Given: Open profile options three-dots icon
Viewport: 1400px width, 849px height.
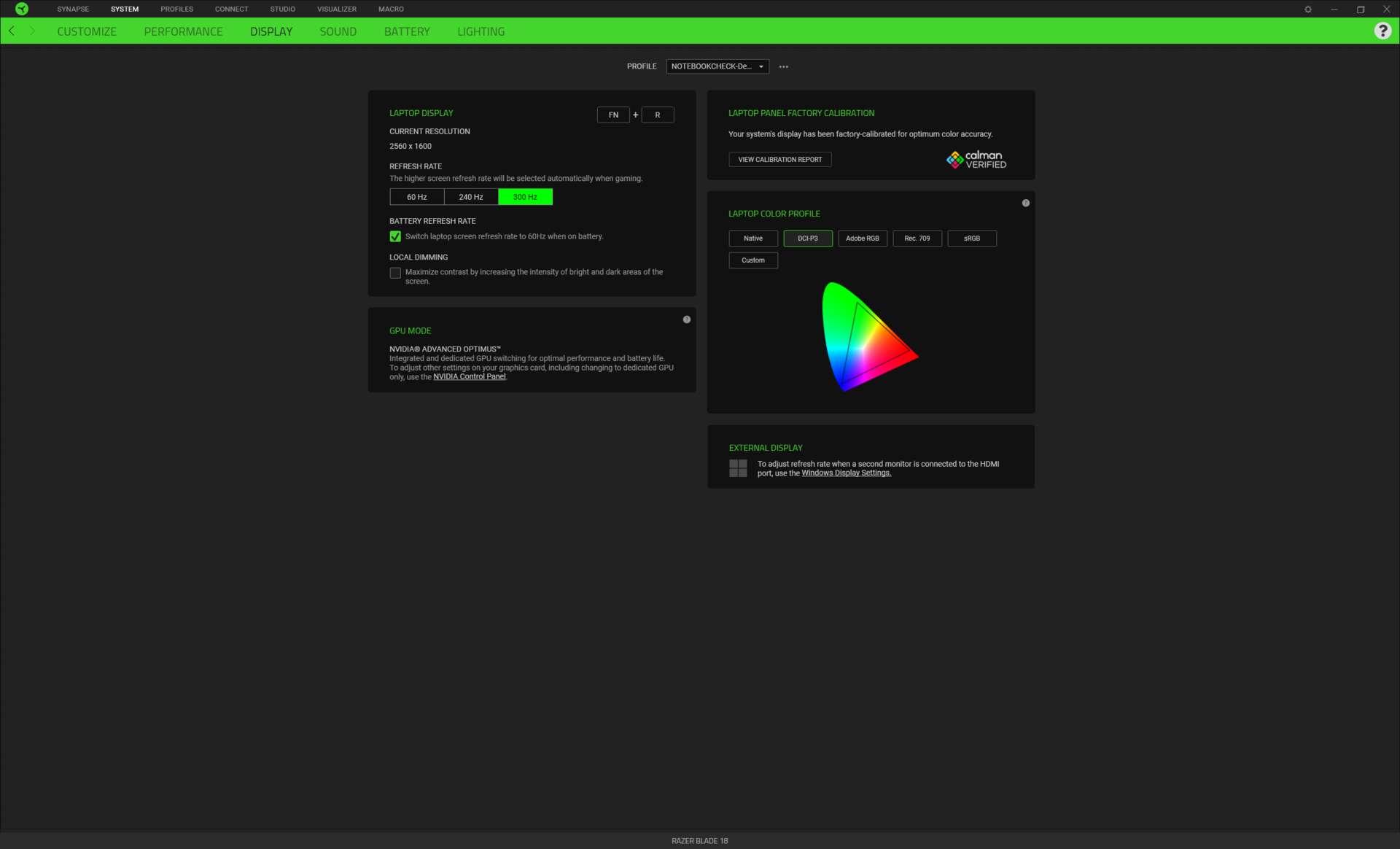Looking at the screenshot, I should pyautogui.click(x=784, y=66).
